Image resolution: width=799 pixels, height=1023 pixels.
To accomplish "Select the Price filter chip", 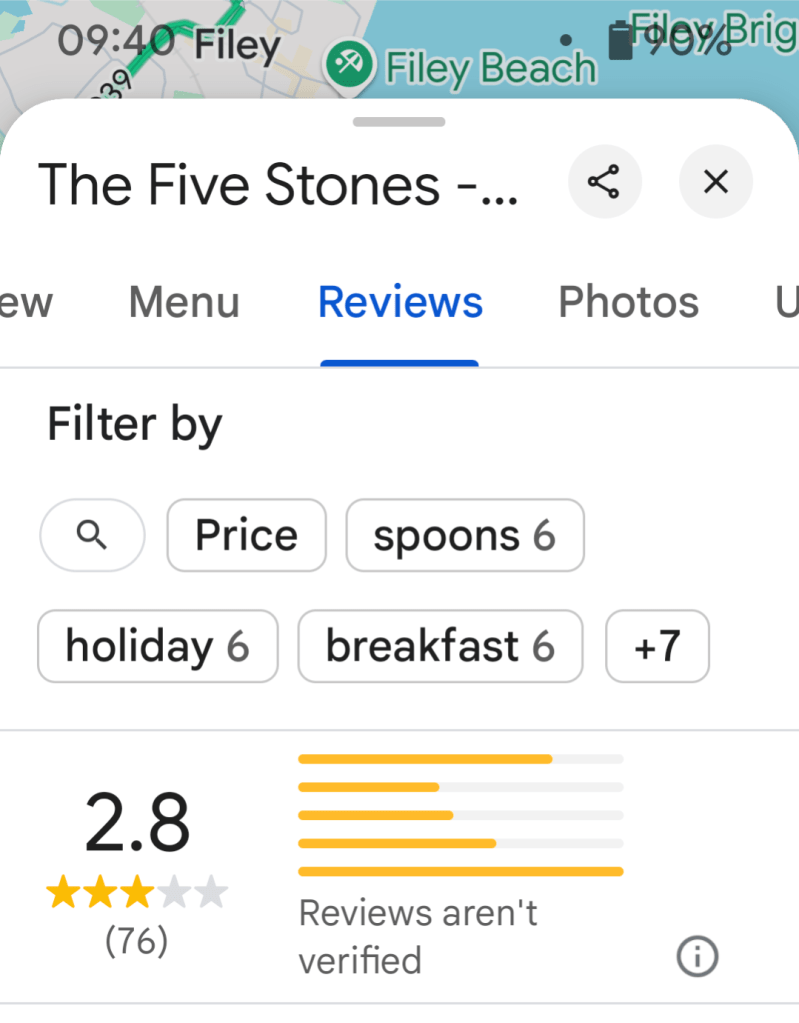I will pos(246,536).
